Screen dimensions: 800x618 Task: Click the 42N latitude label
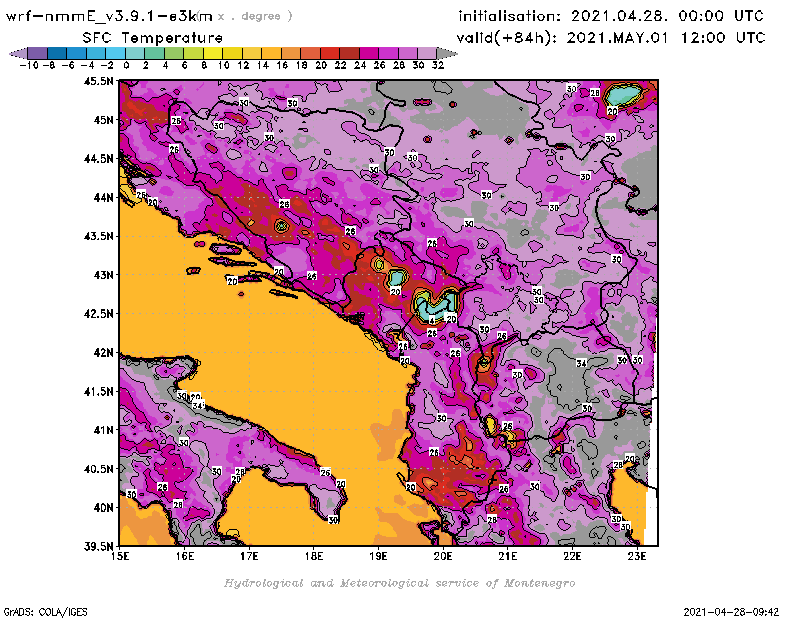(x=103, y=352)
